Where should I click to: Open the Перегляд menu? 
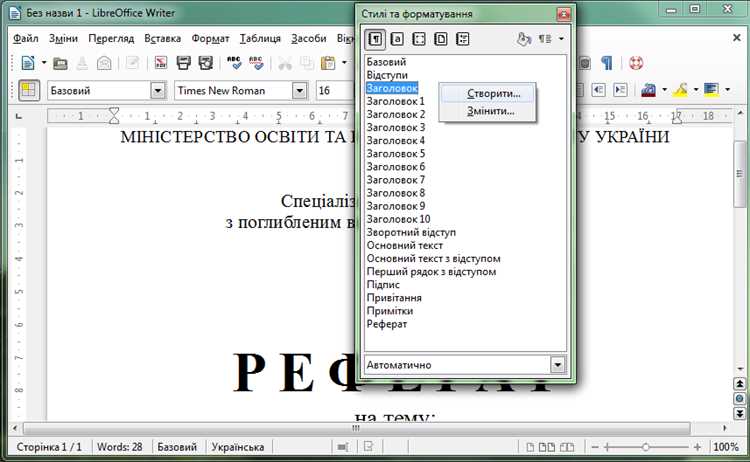tap(111, 38)
